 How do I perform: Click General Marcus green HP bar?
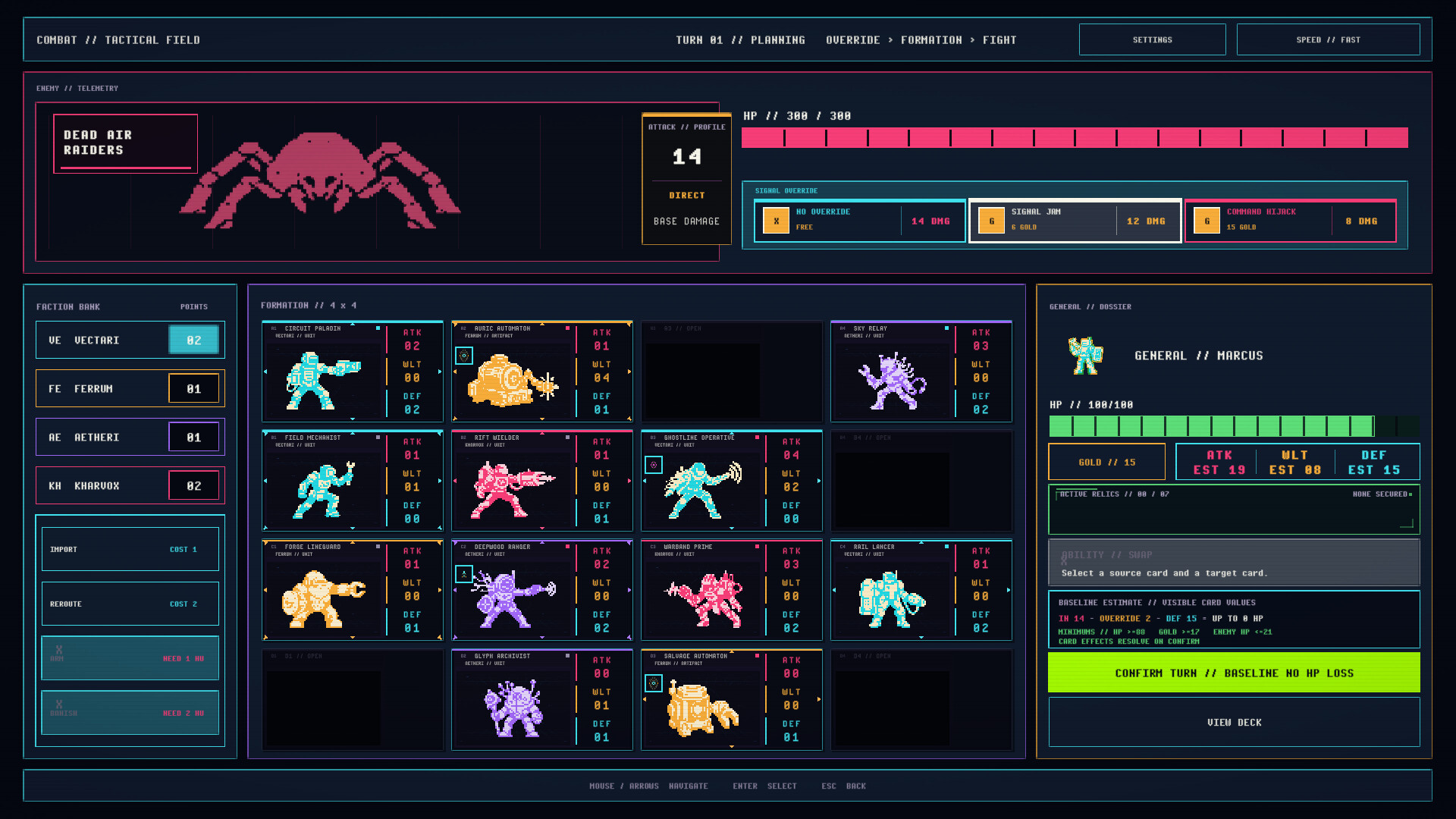click(x=1234, y=426)
